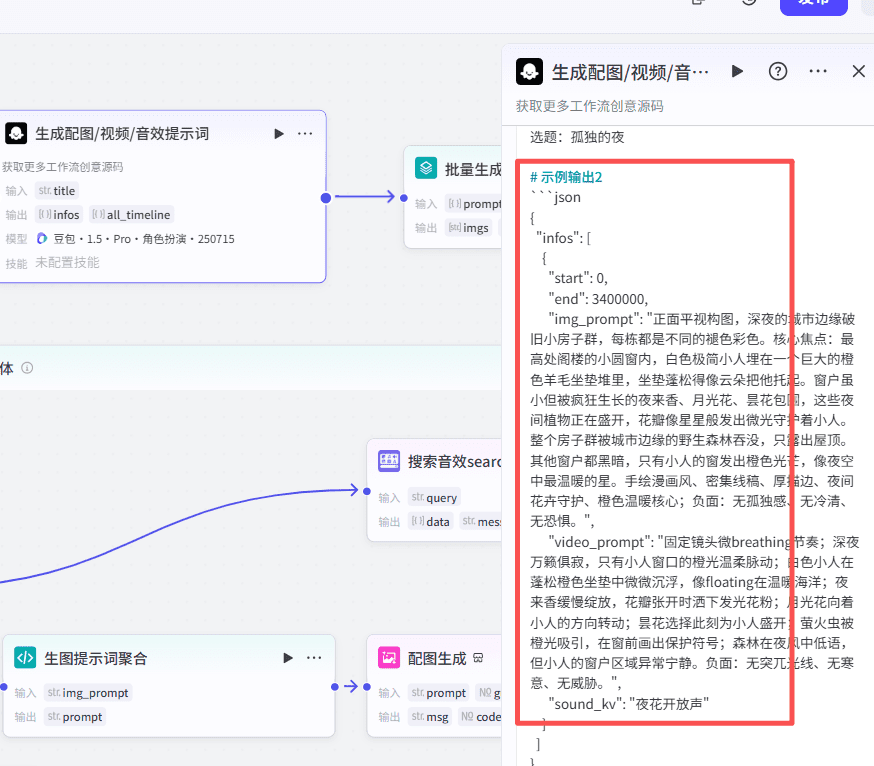Click the "end": 3400000 line

(598, 299)
